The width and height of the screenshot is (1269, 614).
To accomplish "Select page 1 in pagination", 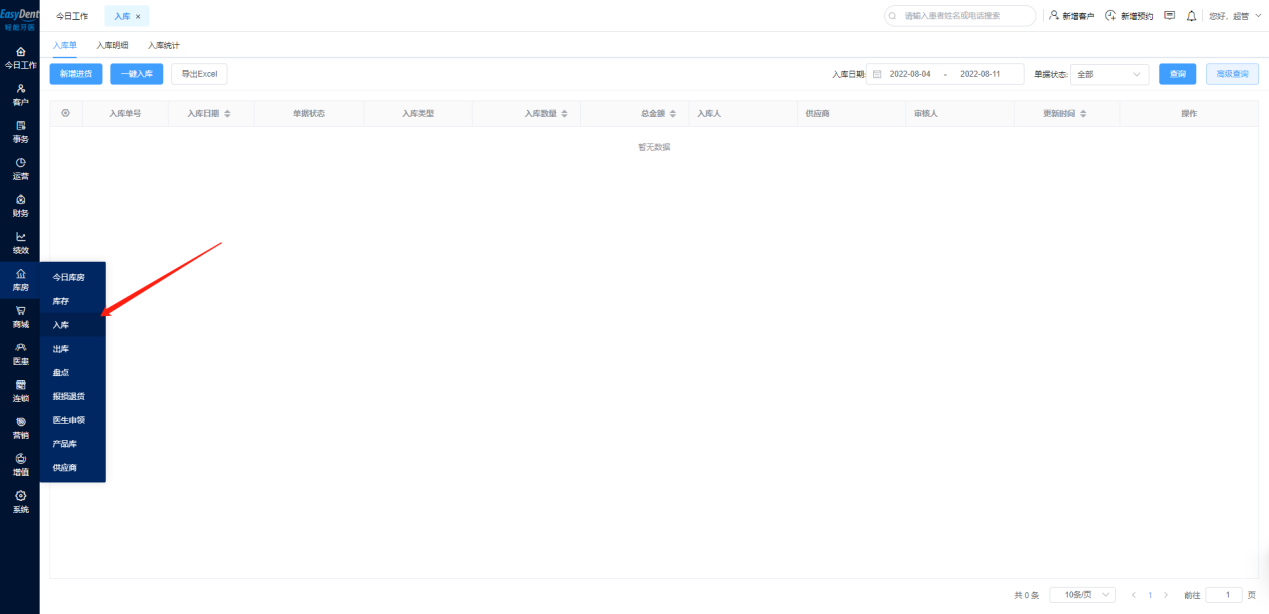I will point(1150,595).
